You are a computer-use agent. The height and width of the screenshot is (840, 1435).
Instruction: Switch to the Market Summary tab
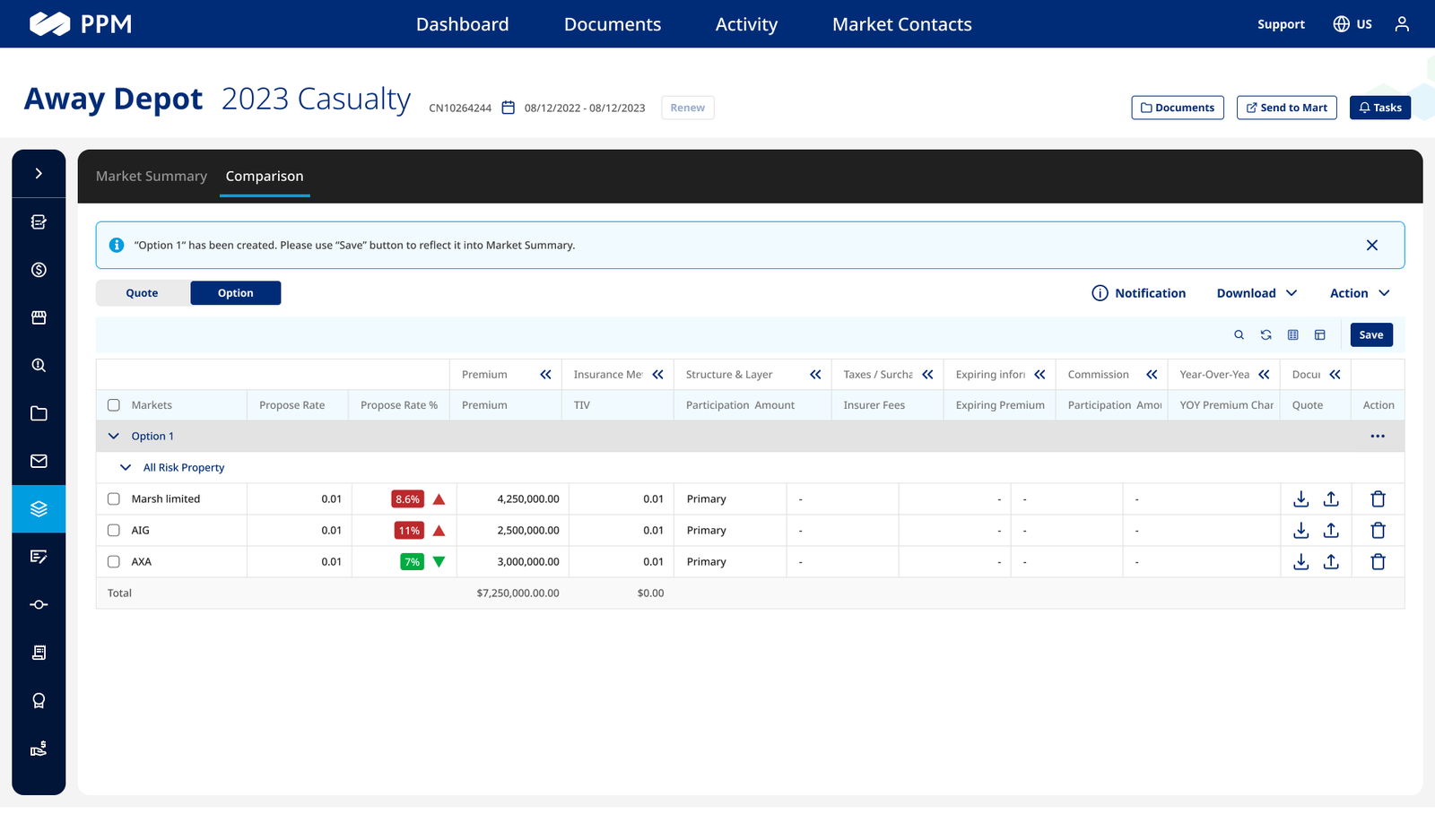point(152,177)
